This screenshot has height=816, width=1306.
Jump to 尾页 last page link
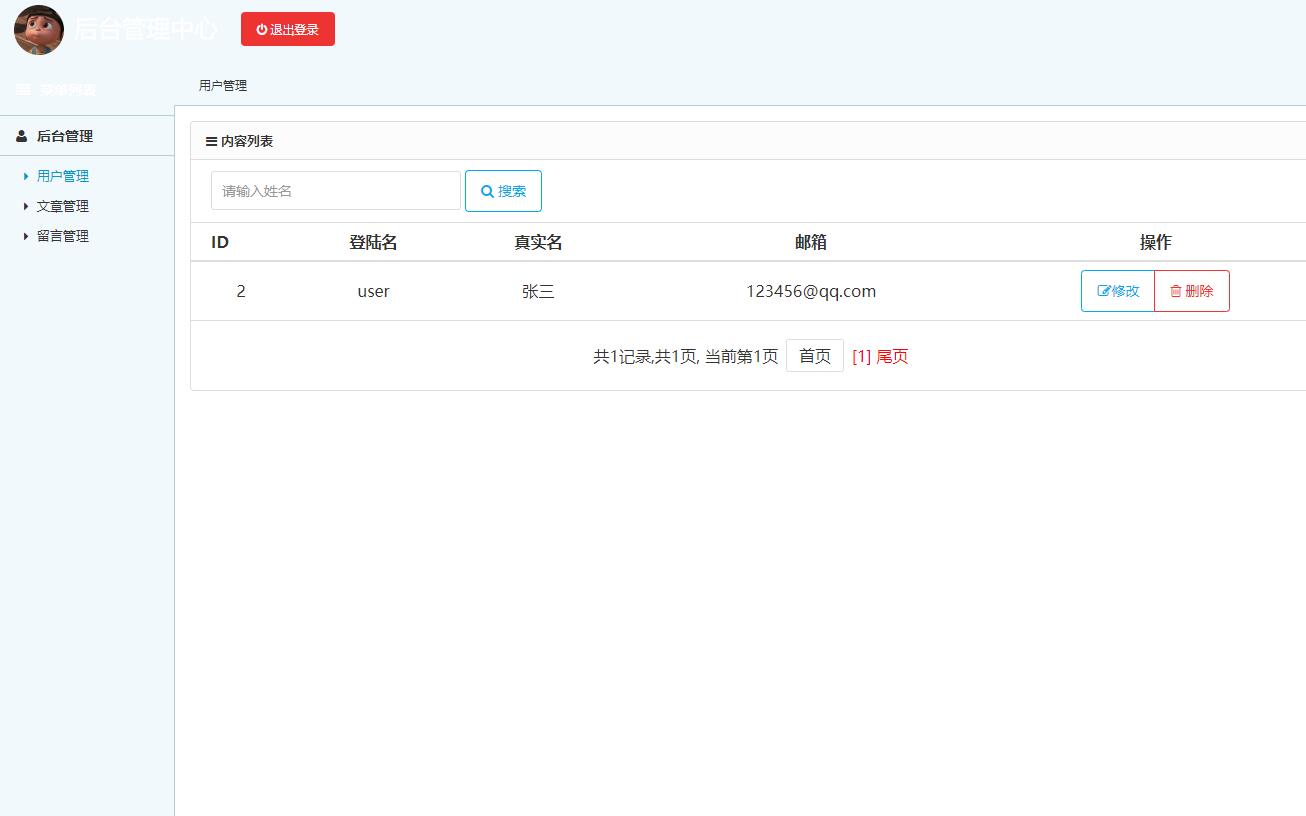click(x=892, y=356)
